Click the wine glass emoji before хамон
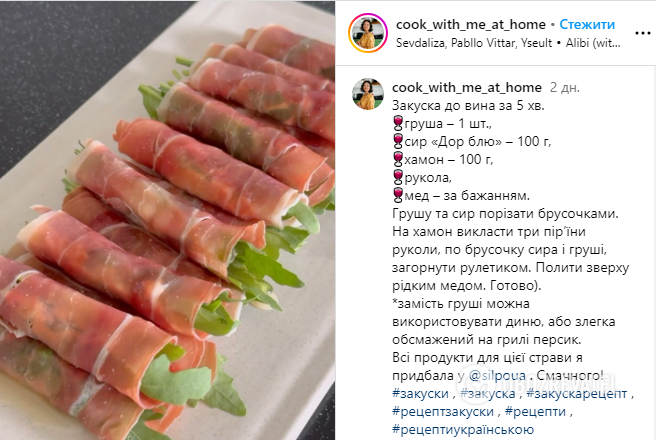The width and height of the screenshot is (656, 440). pos(398,159)
